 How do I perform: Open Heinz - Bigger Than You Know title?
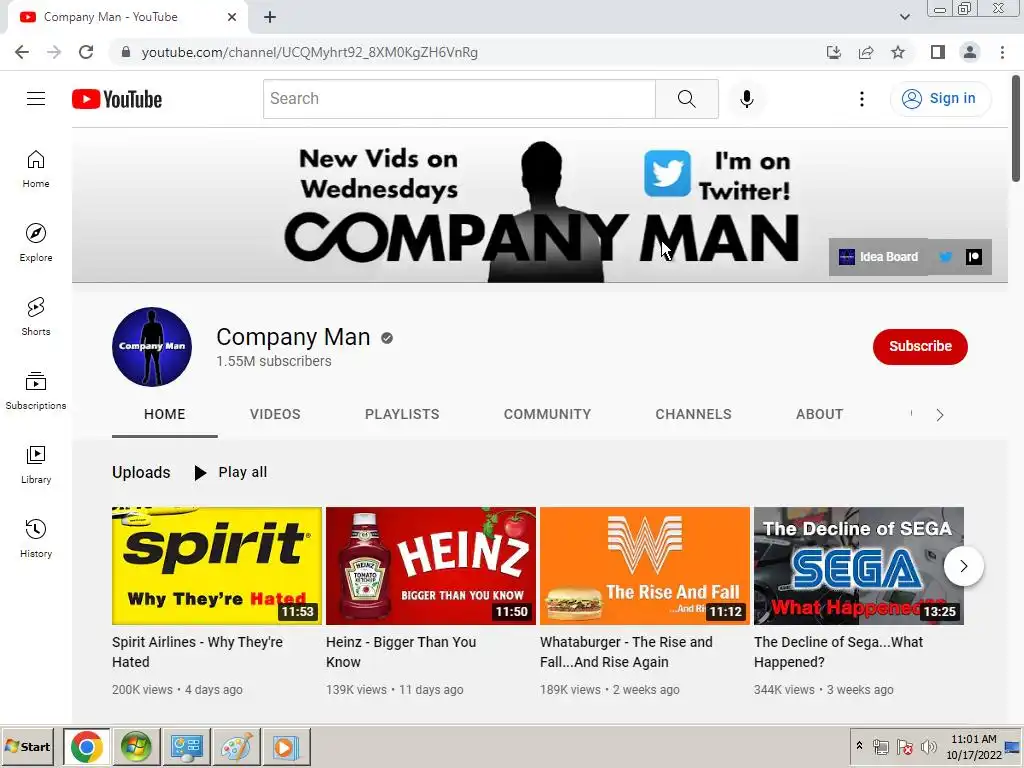[x=401, y=652]
